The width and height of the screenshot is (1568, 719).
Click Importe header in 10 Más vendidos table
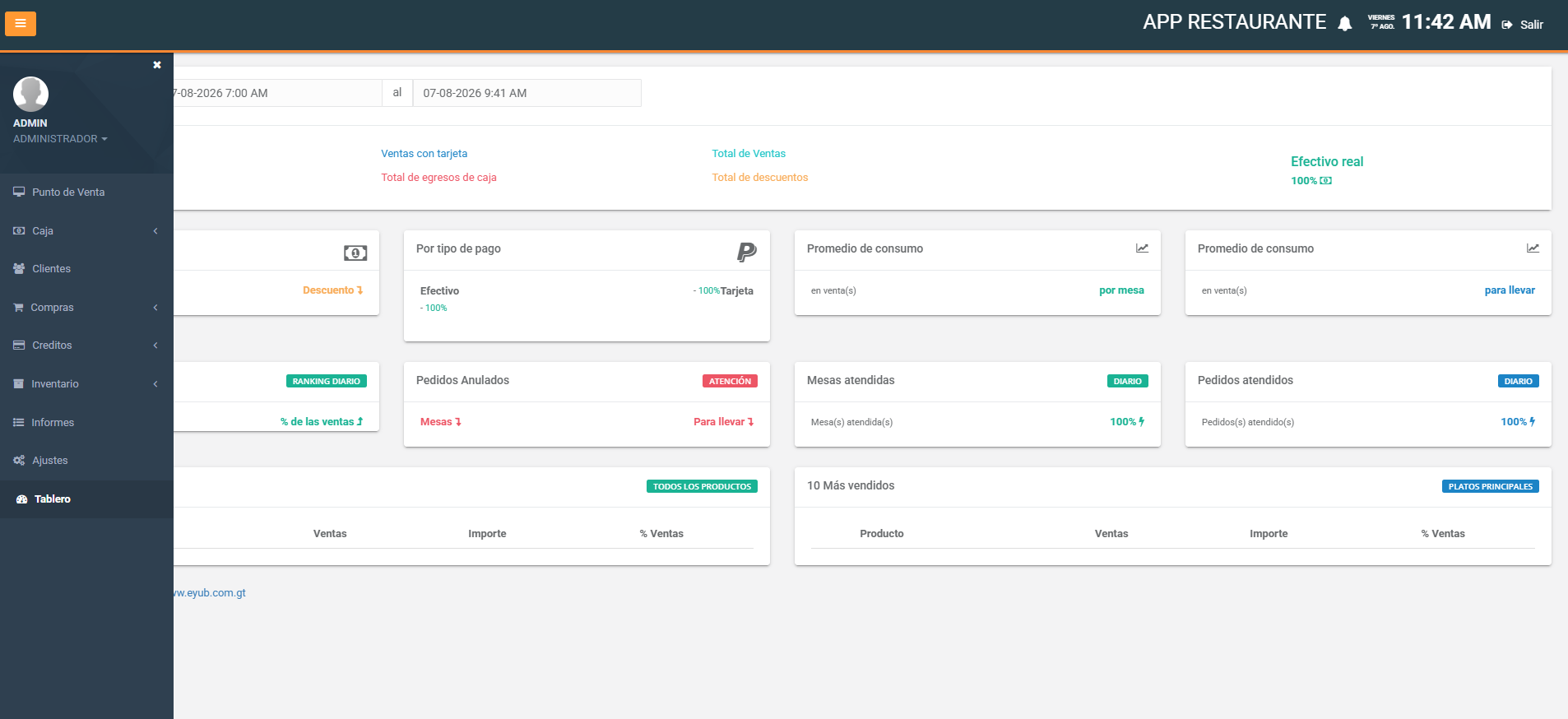pos(1269,534)
